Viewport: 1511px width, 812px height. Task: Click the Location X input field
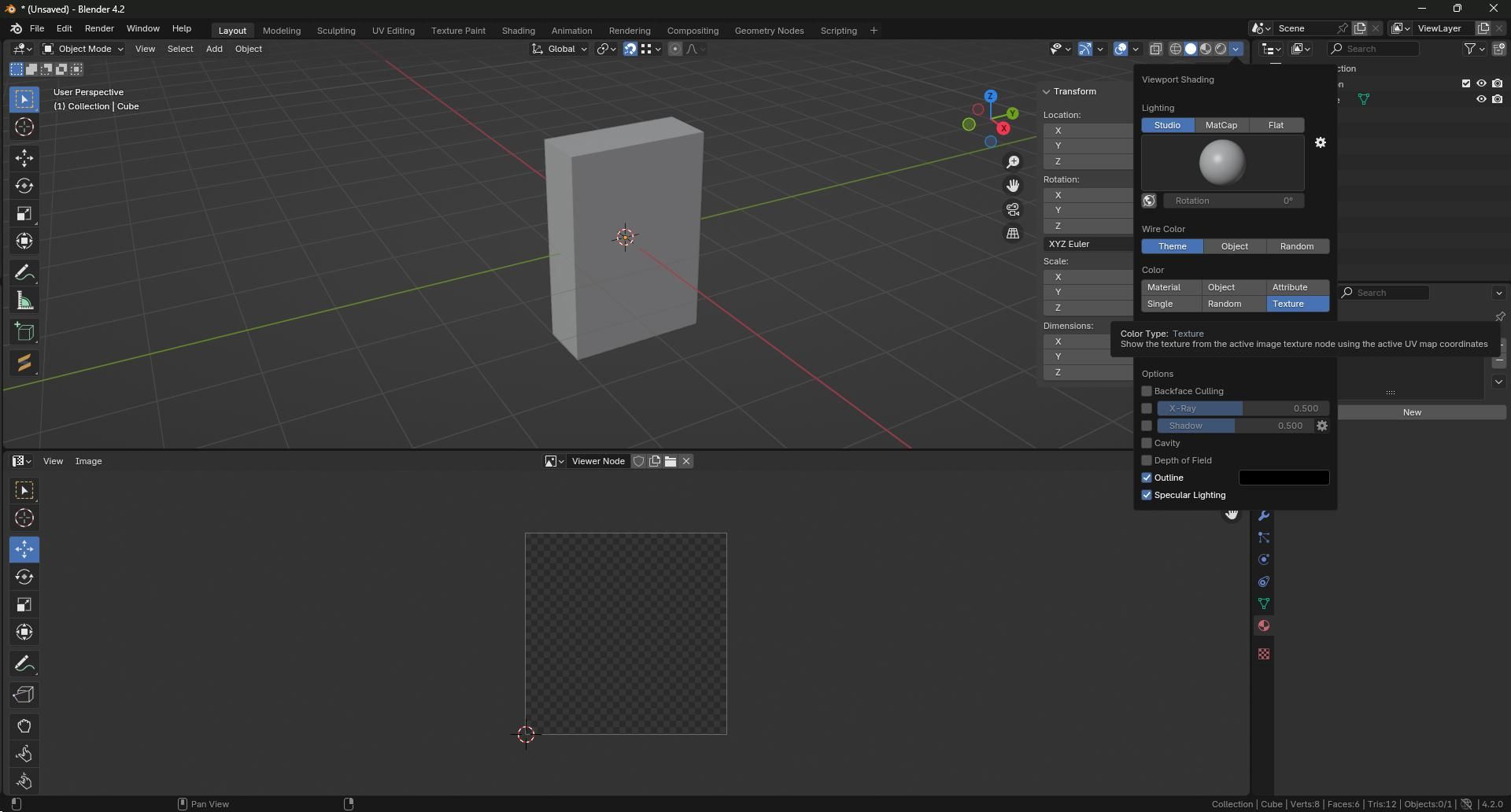(x=1094, y=131)
